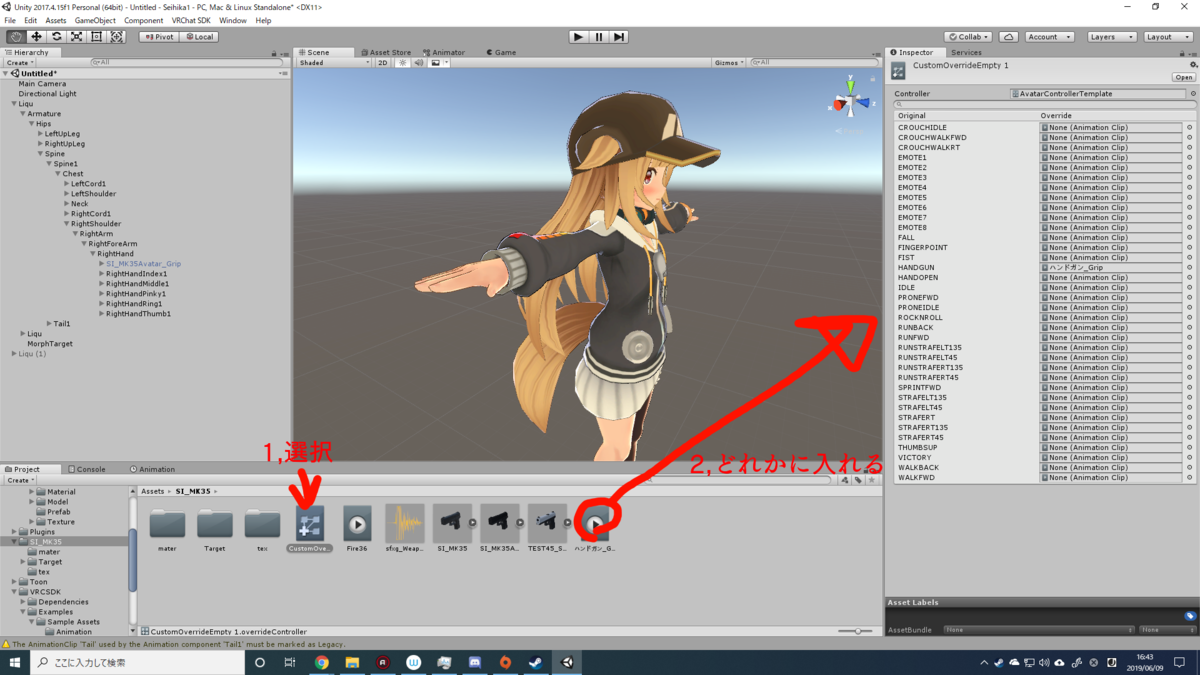Toggle Pivot handle position button
The height and width of the screenshot is (675, 1200).
158,37
